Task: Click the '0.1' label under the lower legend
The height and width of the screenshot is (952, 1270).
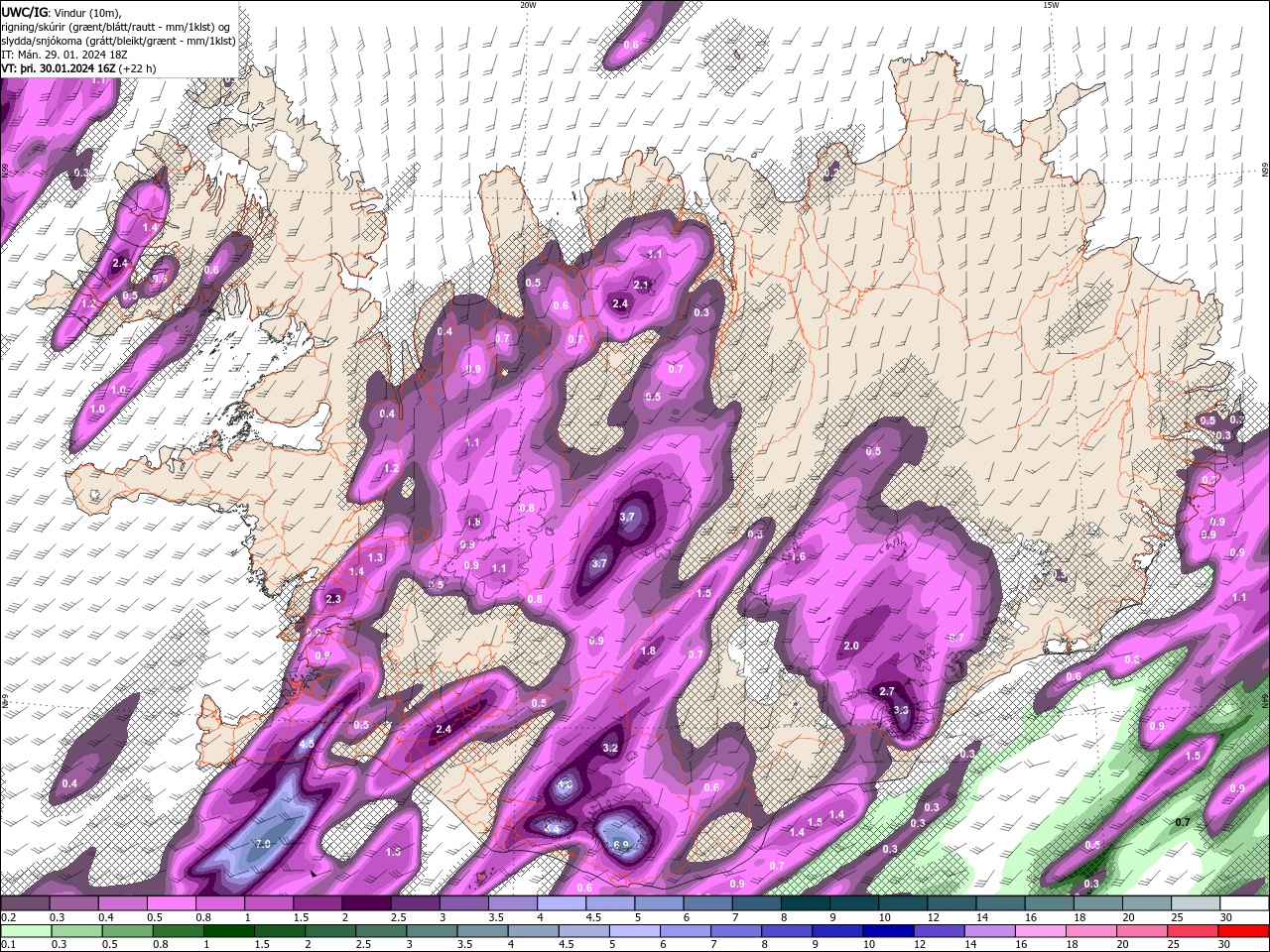Action: 7,945
